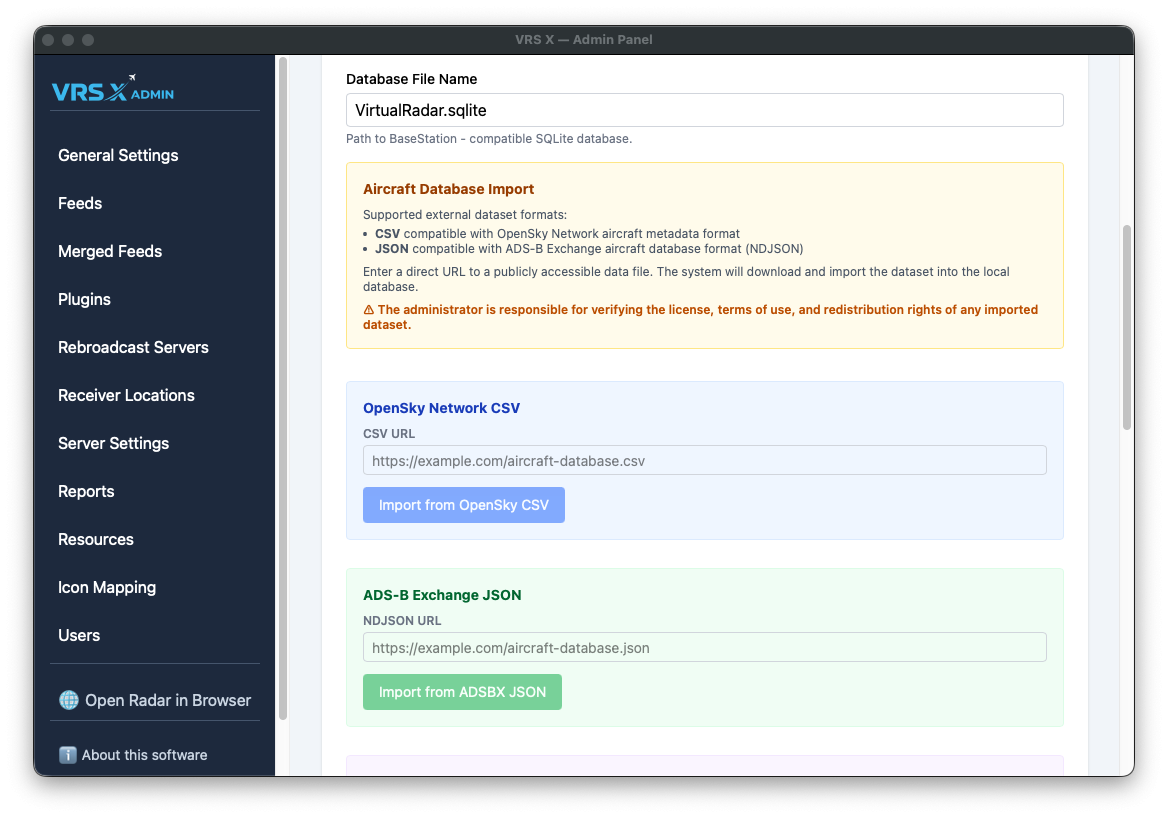This screenshot has width=1168, height=818.
Task: Navigate to Rebroadcast Servers
Action: (133, 347)
